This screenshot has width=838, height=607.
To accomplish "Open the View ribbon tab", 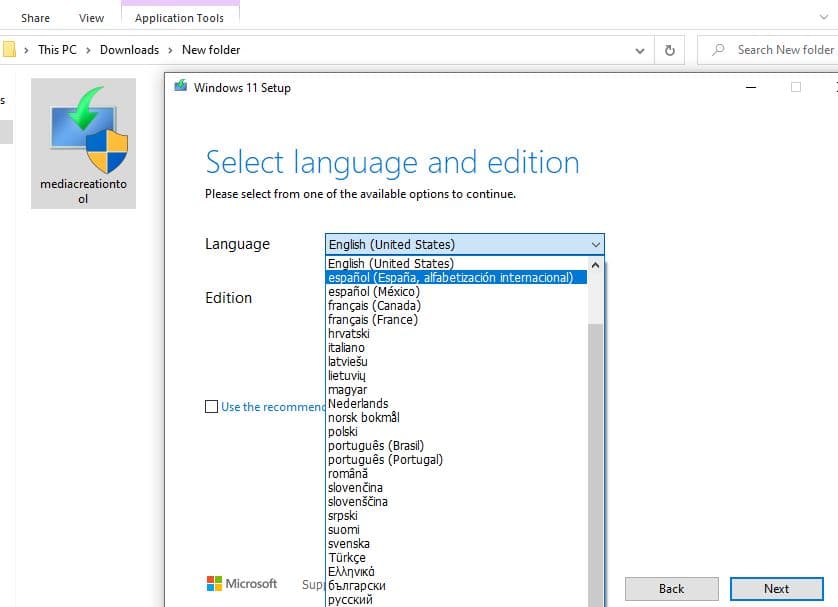I will tap(91, 18).
